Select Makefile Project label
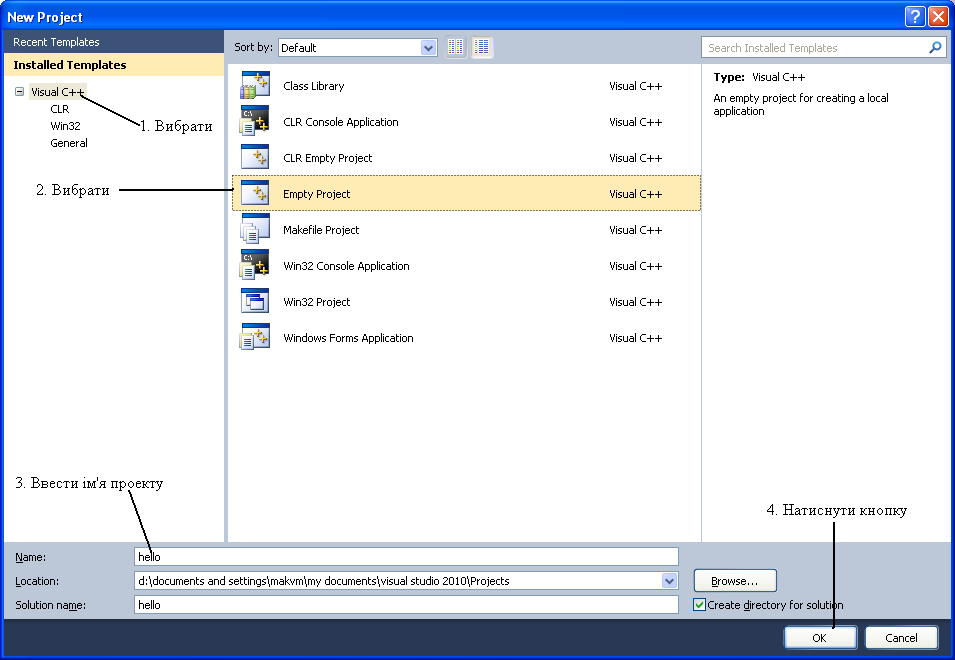This screenshot has height=660, width=955. [321, 230]
